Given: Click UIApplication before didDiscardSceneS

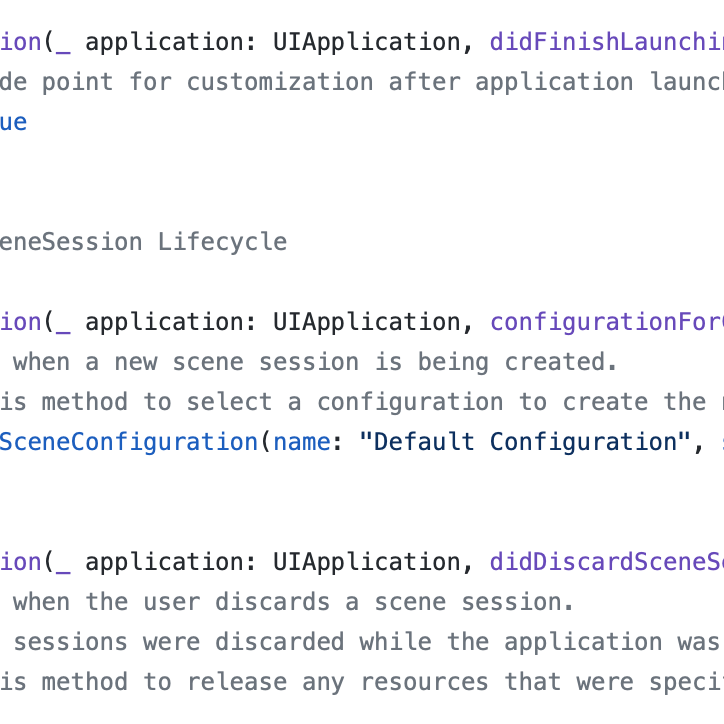Looking at the screenshot, I should [367, 562].
